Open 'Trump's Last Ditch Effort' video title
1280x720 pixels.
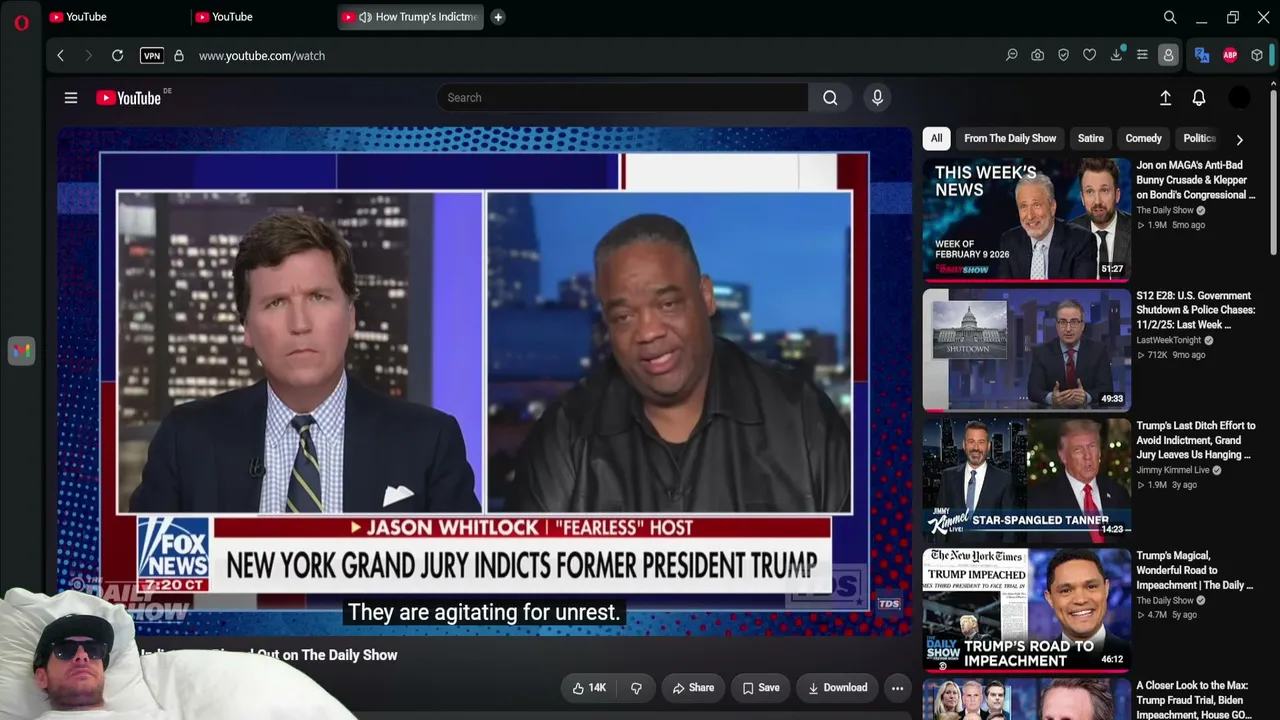click(x=1196, y=440)
